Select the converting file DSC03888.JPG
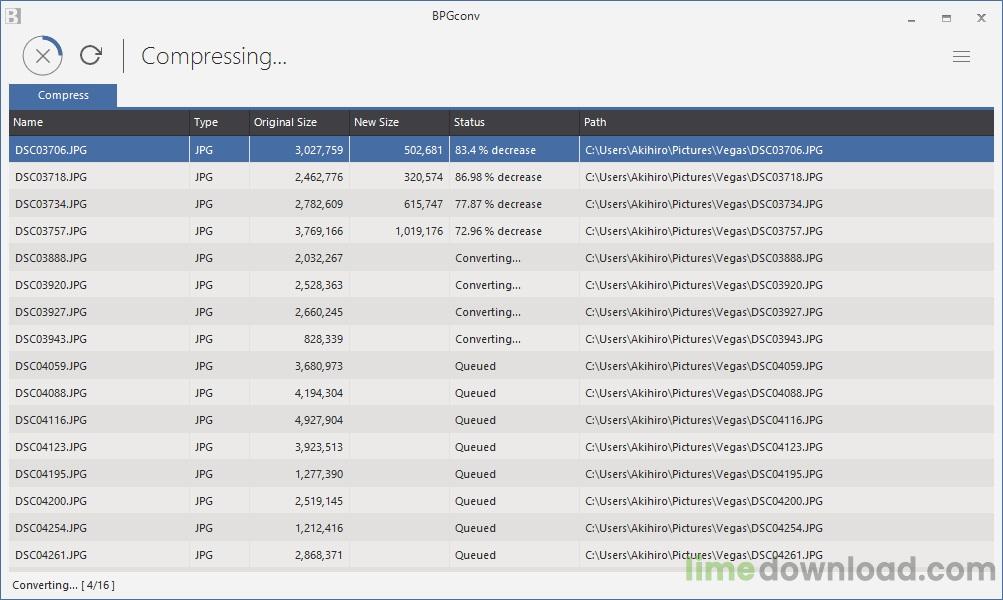The width and height of the screenshot is (1003, 600). [x=51, y=258]
